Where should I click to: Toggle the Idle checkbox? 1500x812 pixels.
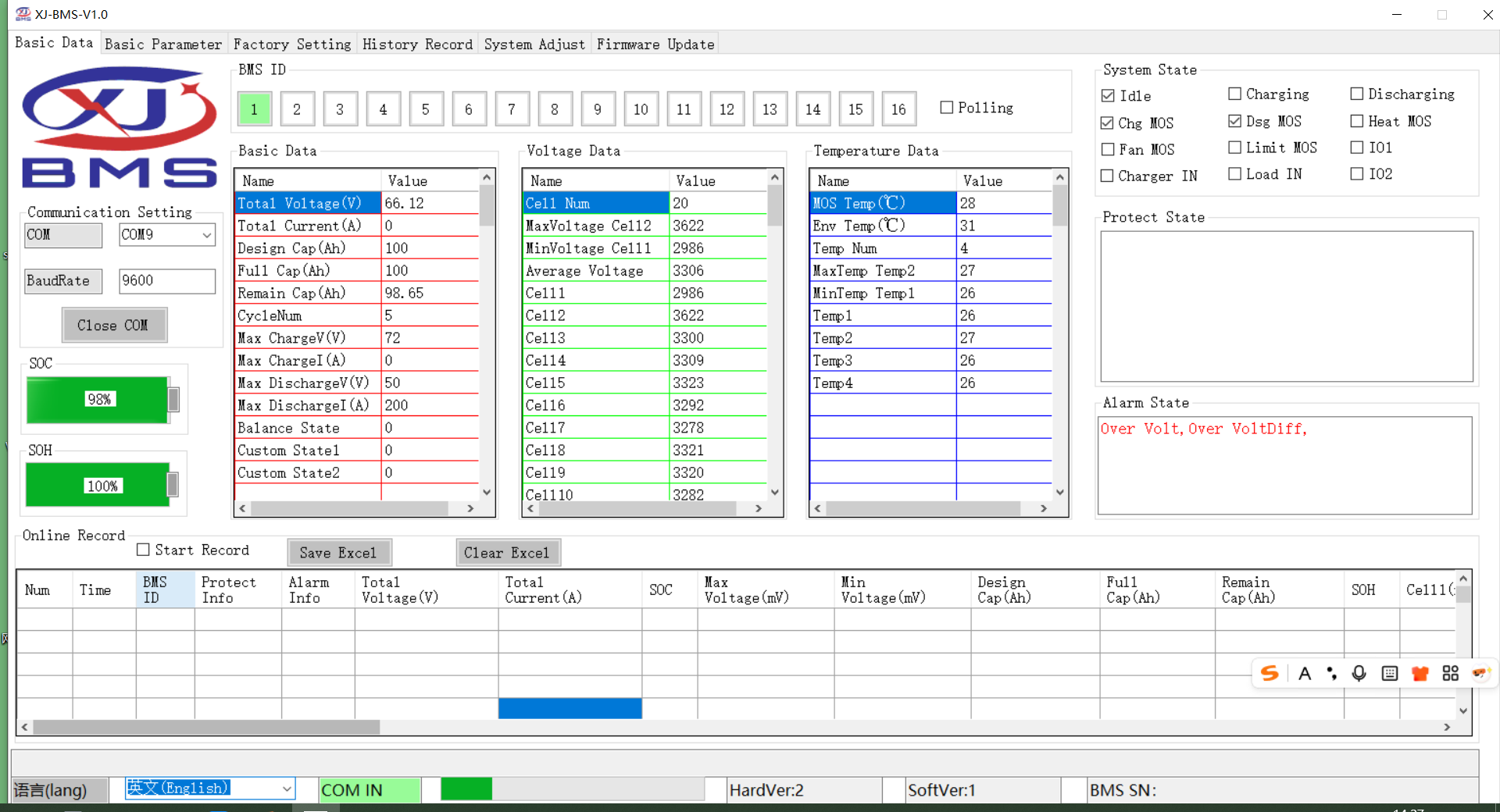point(1108,95)
